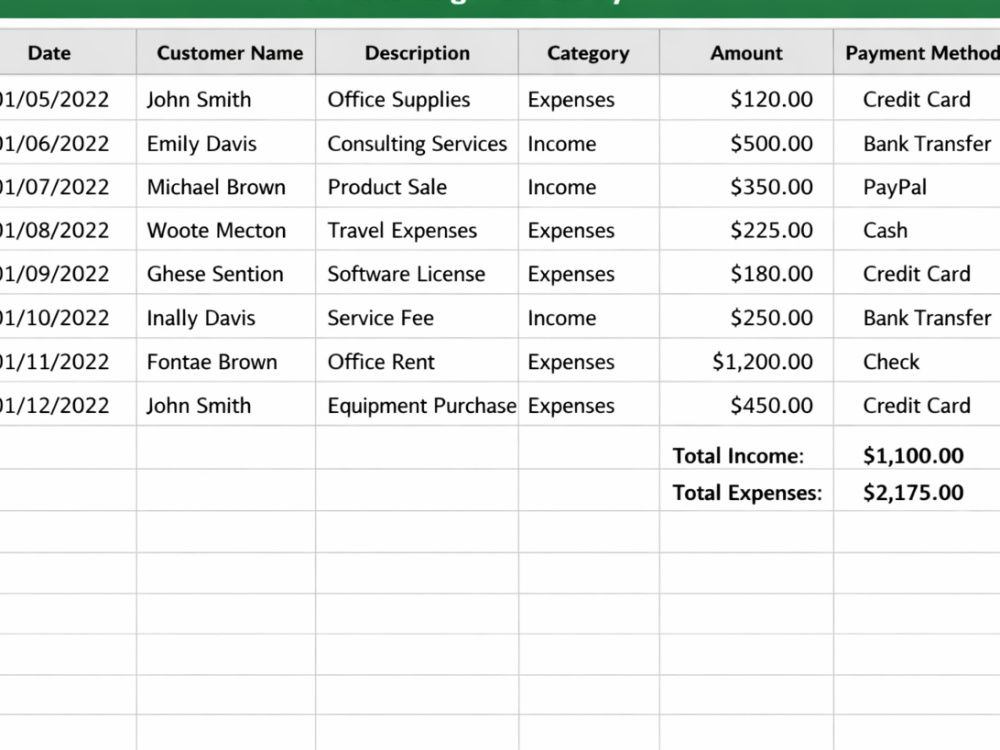Select the Category column header

tap(588, 53)
